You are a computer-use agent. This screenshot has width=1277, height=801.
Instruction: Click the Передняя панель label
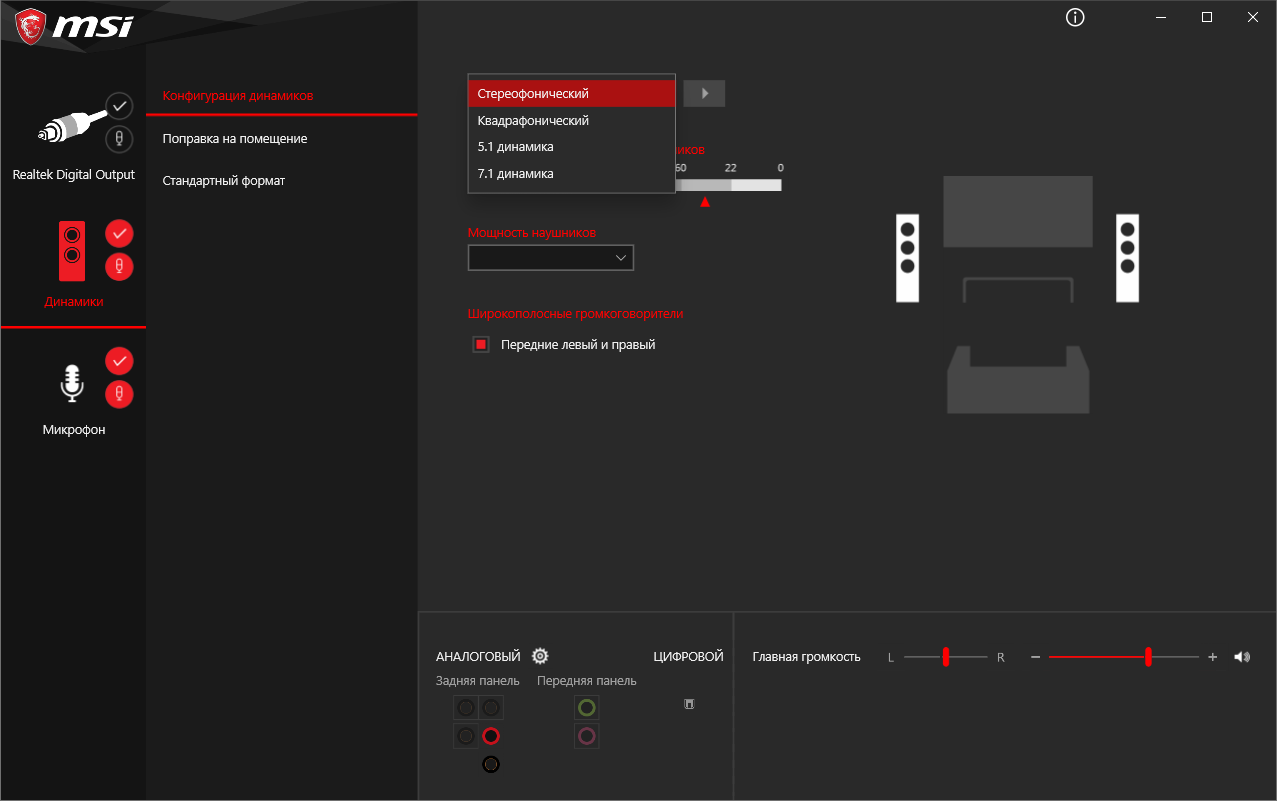pos(587,681)
